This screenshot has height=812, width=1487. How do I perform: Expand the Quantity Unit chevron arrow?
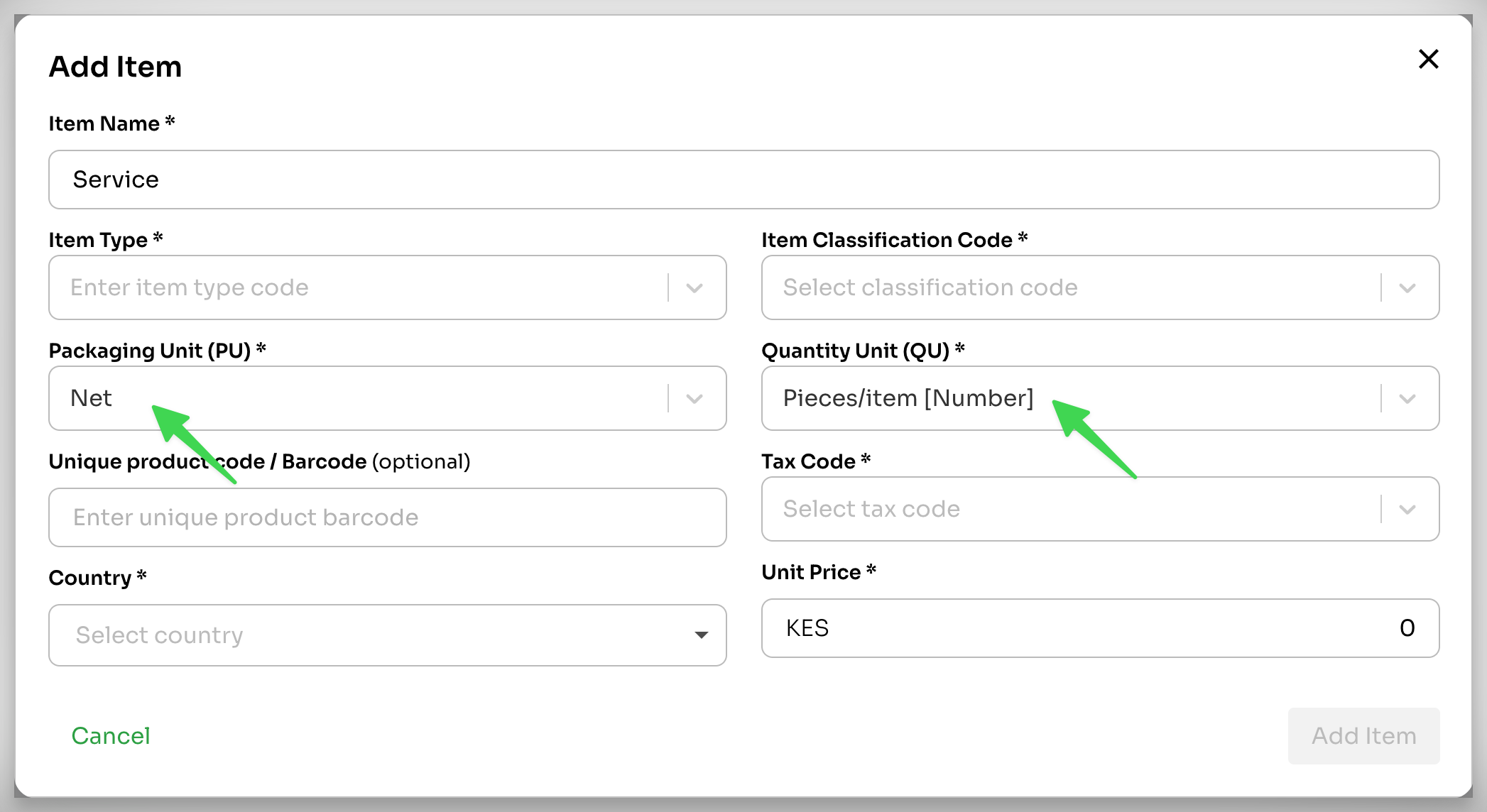point(1407,399)
